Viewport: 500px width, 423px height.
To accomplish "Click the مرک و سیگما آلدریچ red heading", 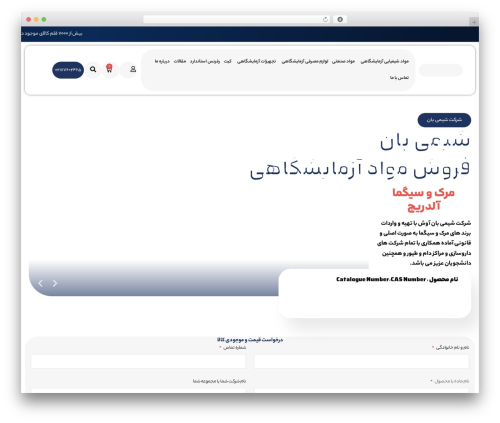I will (424, 199).
